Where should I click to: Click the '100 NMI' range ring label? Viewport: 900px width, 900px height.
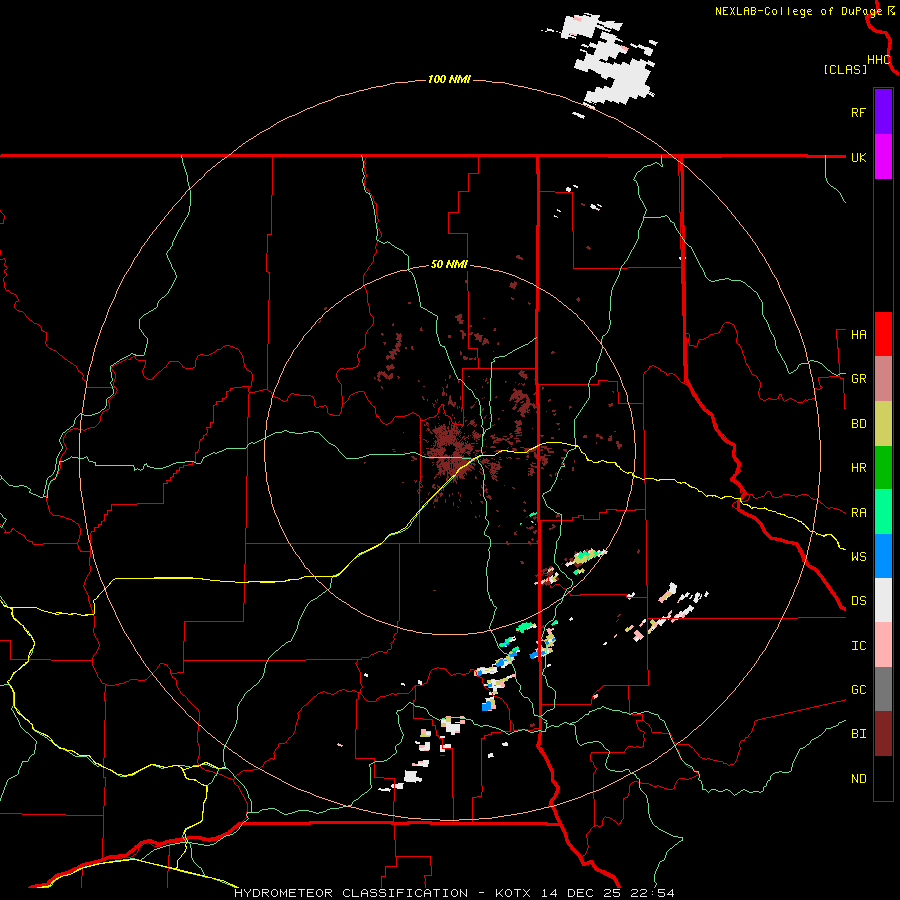click(449, 79)
